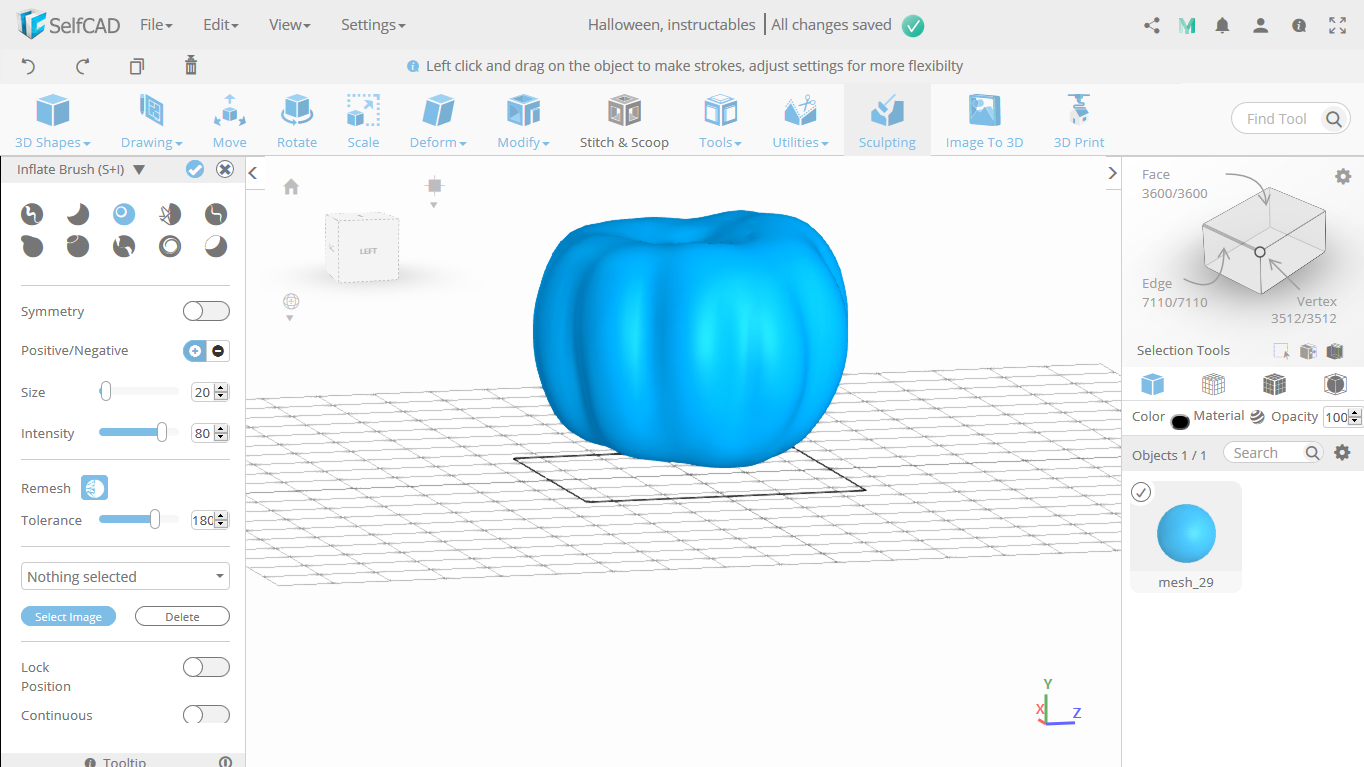Select the crescent-shaped sculpting brush icon
The height and width of the screenshot is (767, 1364).
click(x=78, y=213)
